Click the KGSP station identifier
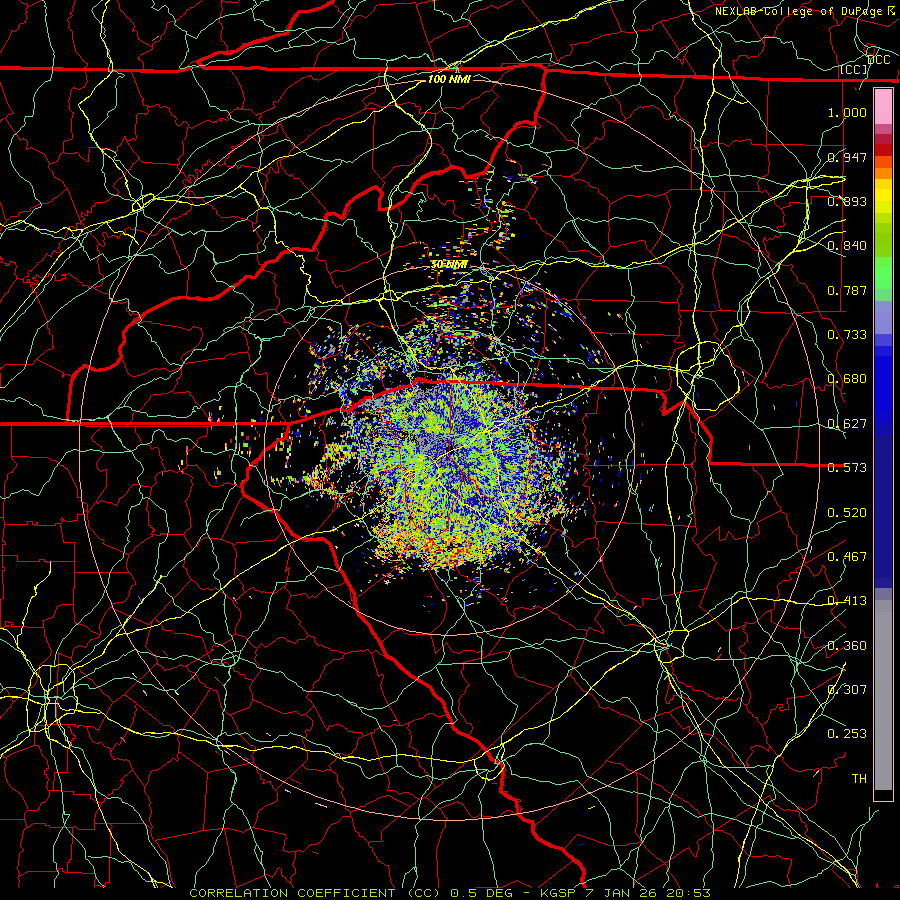This screenshot has width=900, height=900. point(558,893)
